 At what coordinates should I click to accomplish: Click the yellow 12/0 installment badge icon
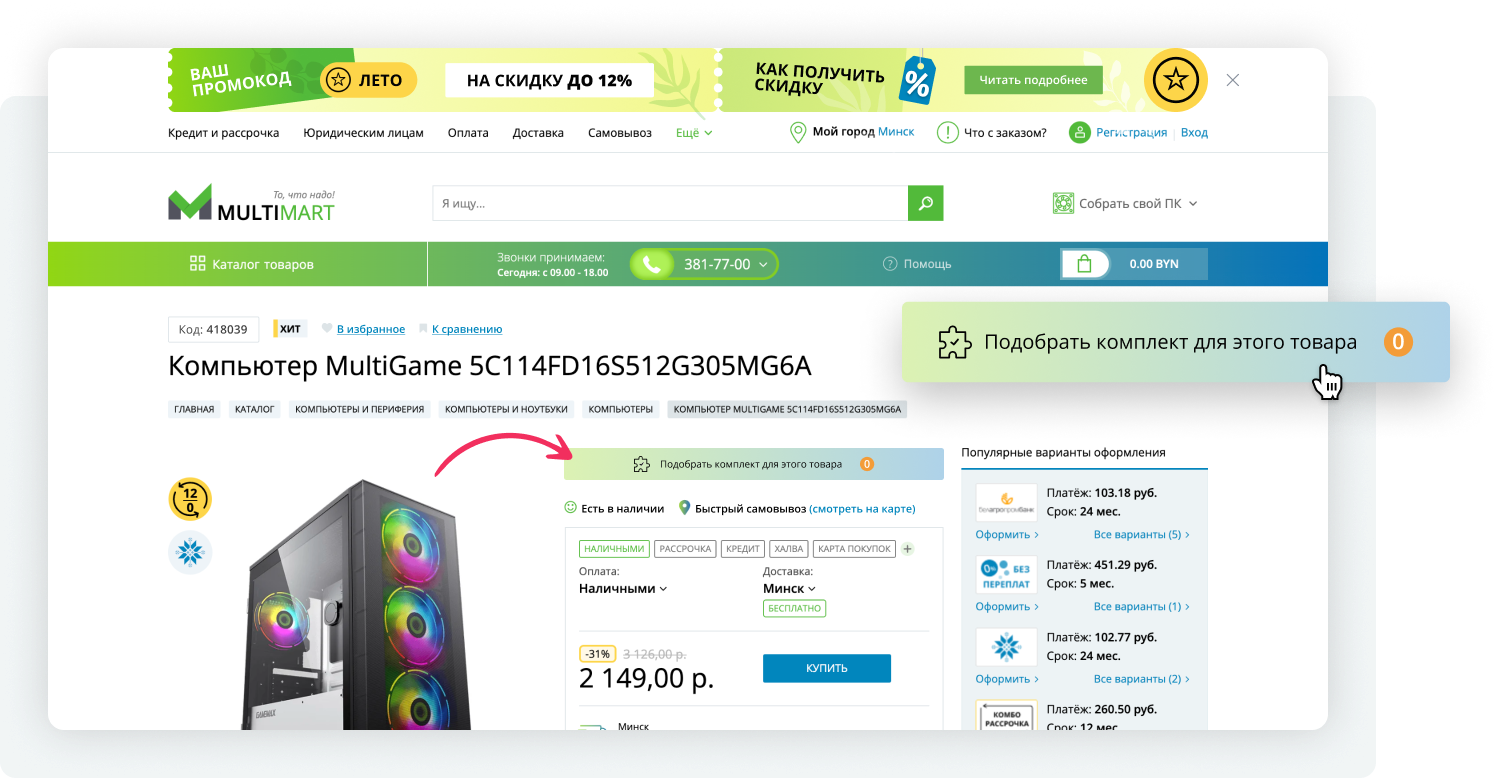coord(190,499)
